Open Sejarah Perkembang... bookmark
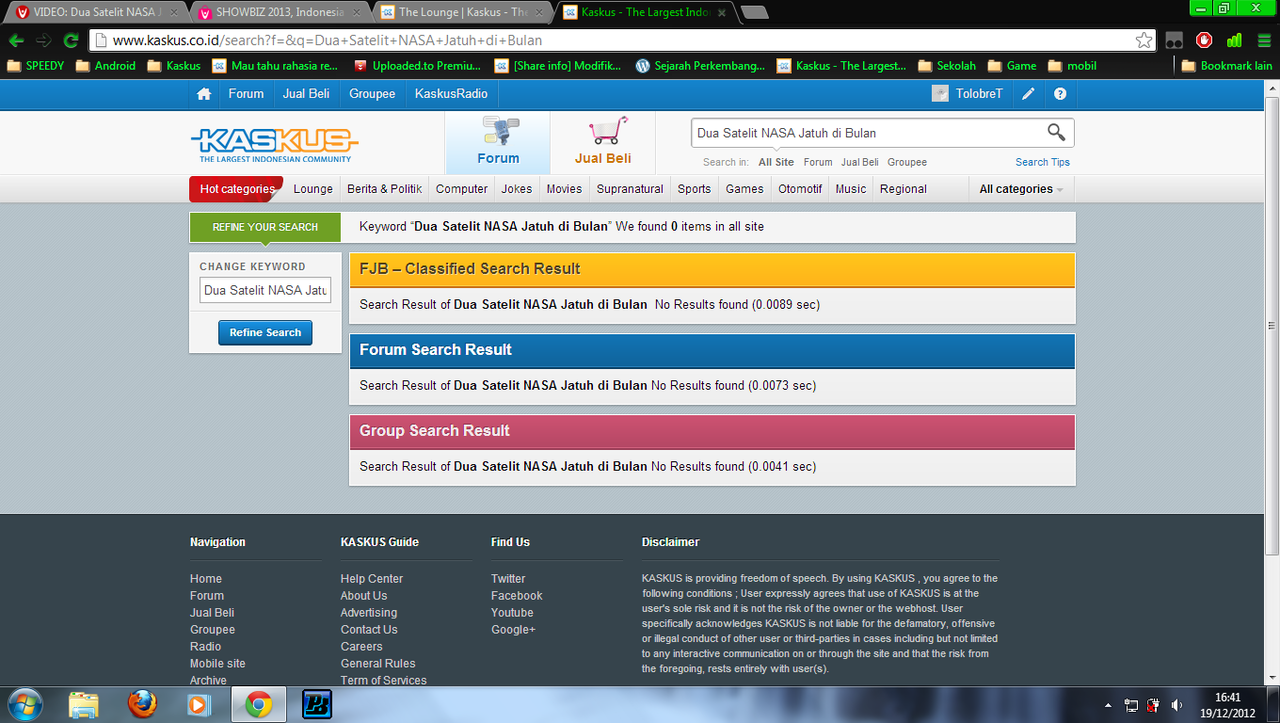 (x=700, y=66)
